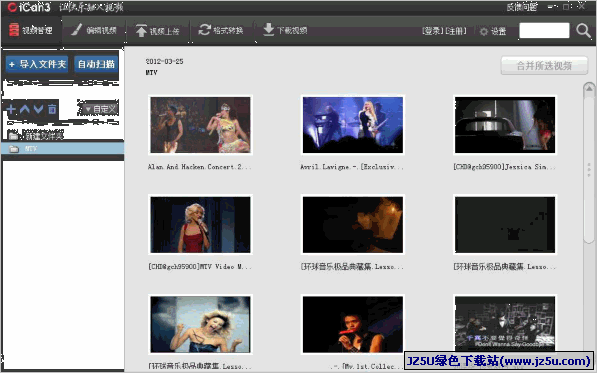Click the 注册 register link
The height and width of the screenshot is (373, 597).
coord(455,31)
